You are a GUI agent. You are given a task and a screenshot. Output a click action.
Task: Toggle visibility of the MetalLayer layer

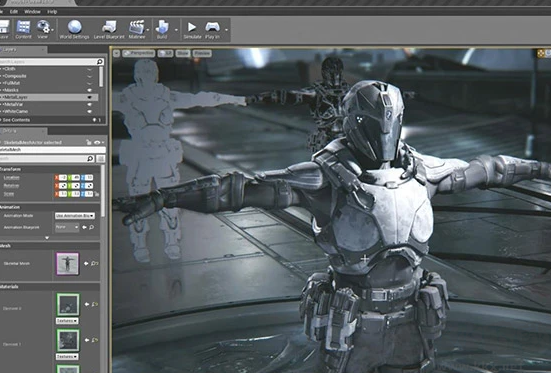90,97
